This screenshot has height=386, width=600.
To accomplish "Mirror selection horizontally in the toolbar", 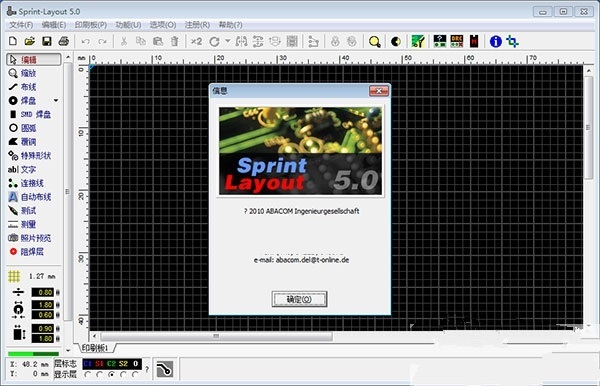I will click(x=241, y=41).
